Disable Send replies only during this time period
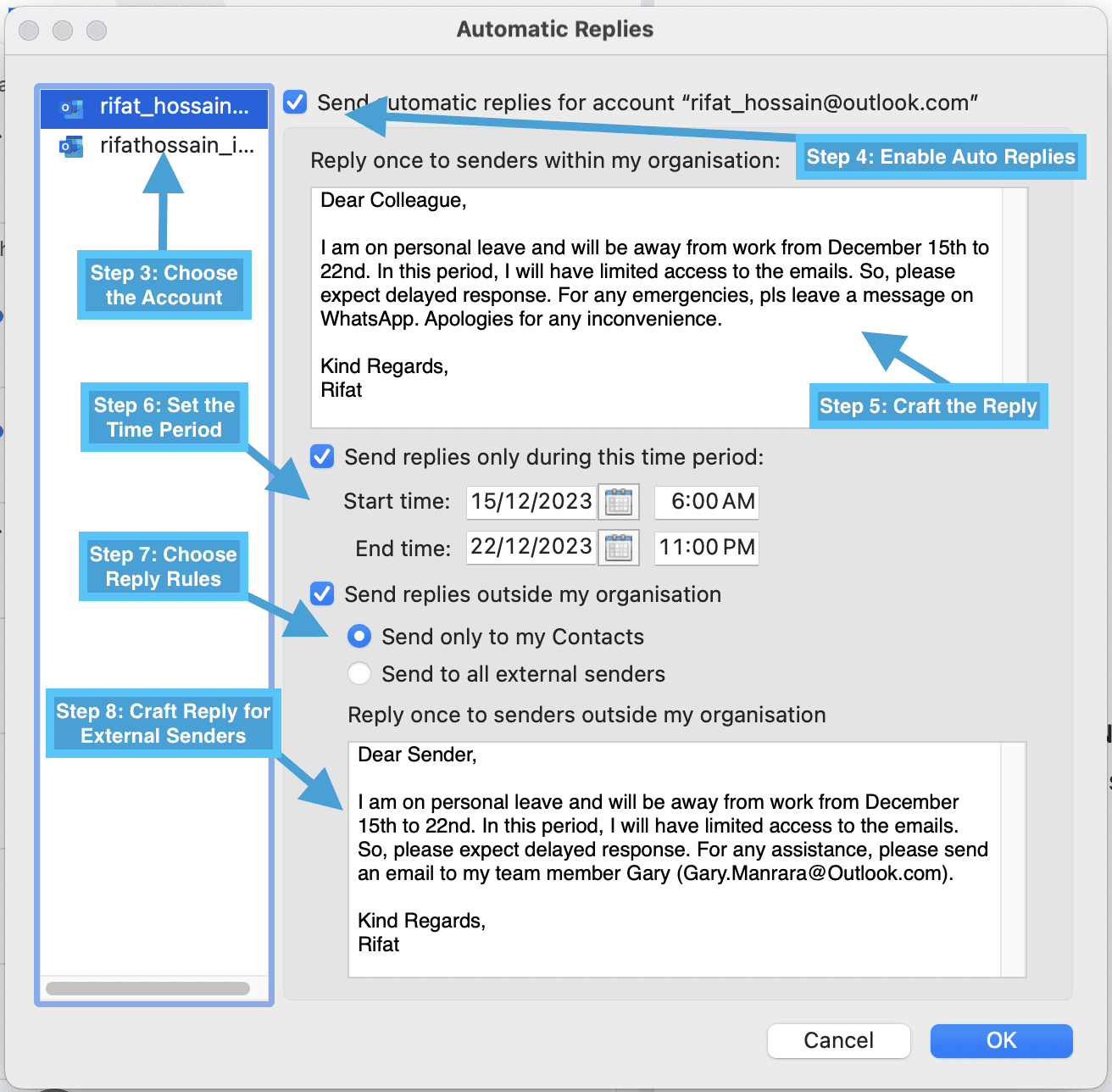 coord(322,456)
